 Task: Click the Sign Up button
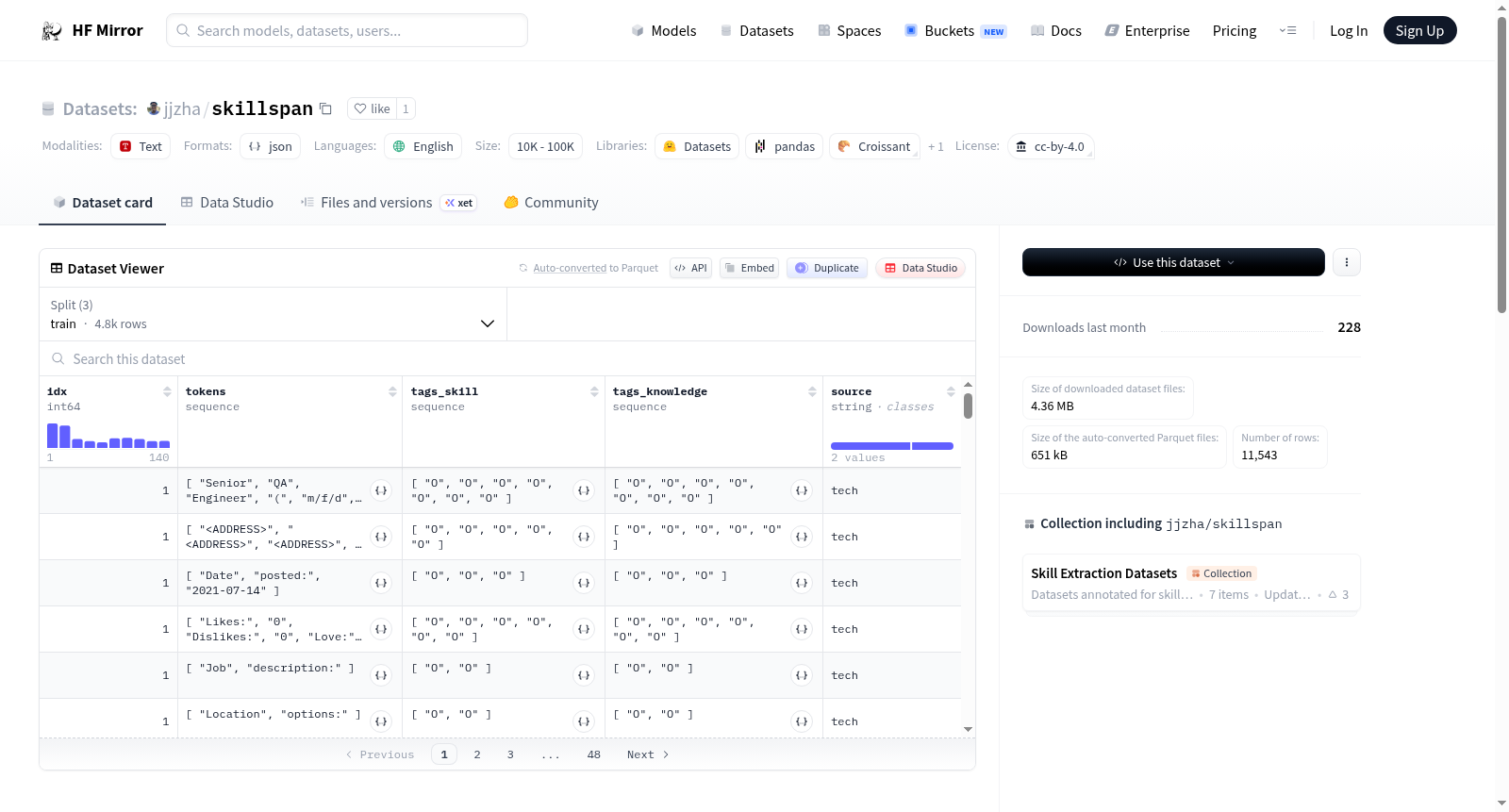pos(1419,30)
